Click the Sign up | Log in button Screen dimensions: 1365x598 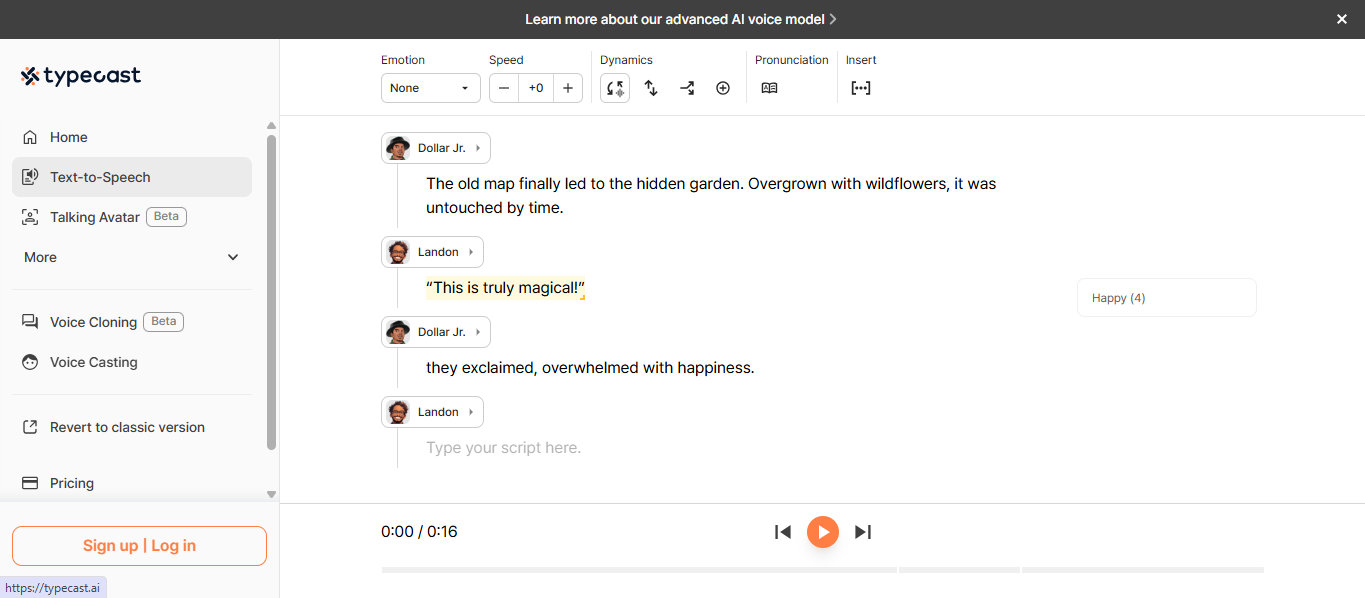click(138, 545)
